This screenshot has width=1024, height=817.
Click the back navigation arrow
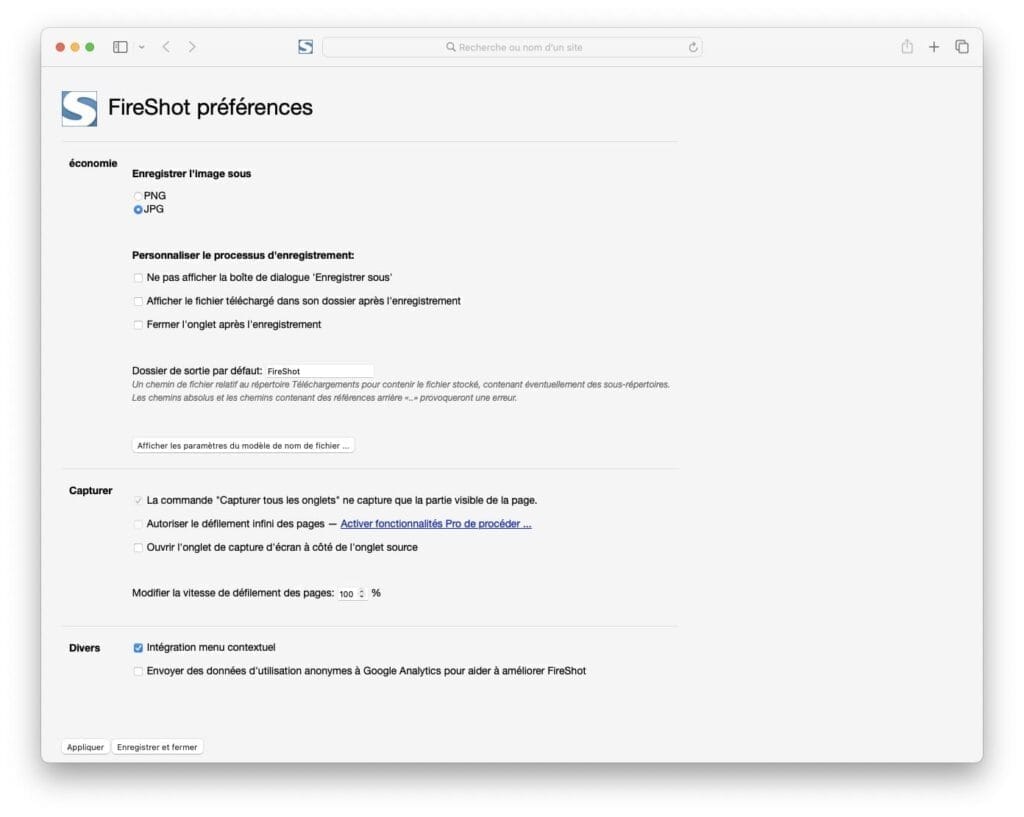click(166, 46)
